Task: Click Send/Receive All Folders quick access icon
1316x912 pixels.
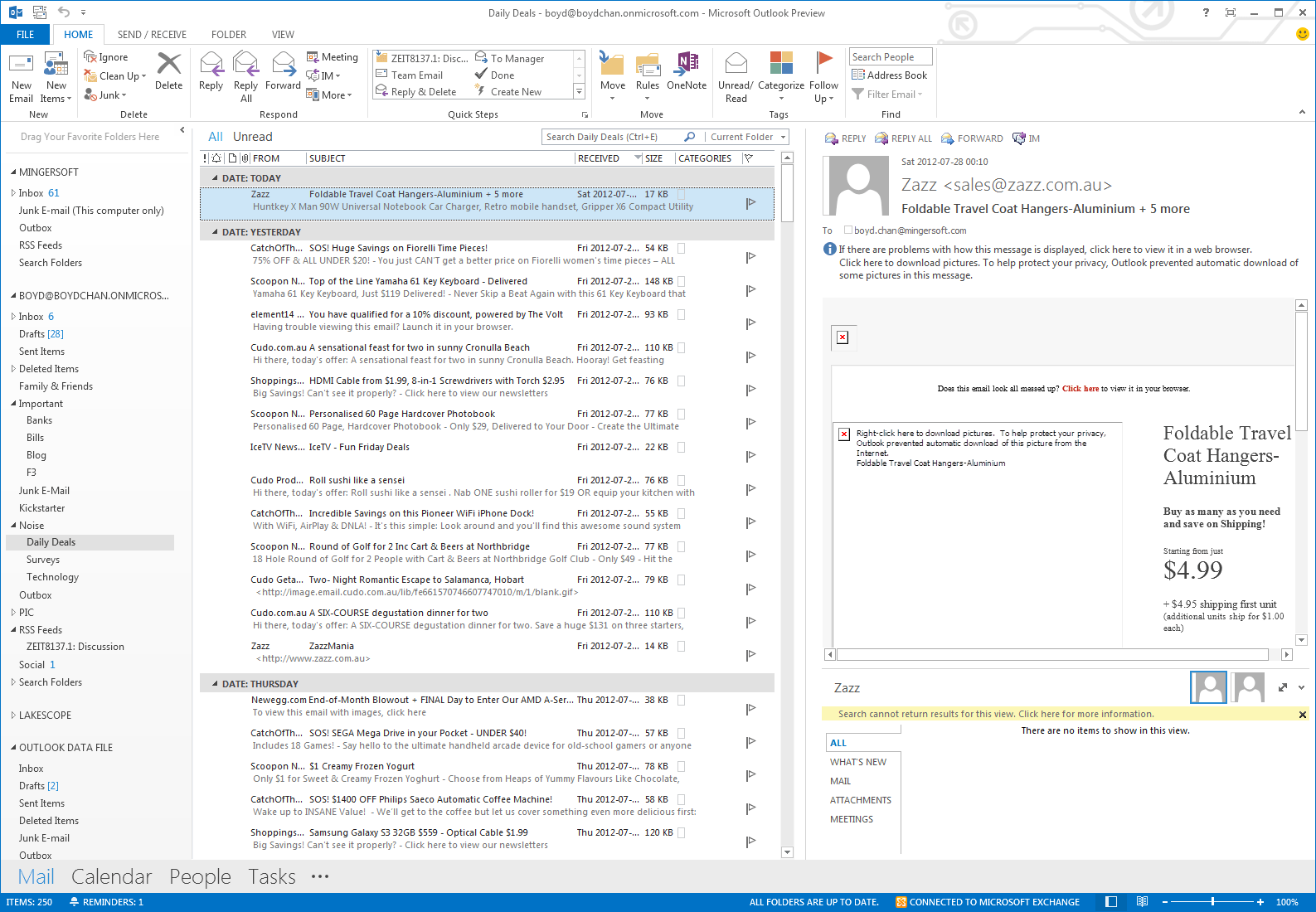Action: coord(40,12)
